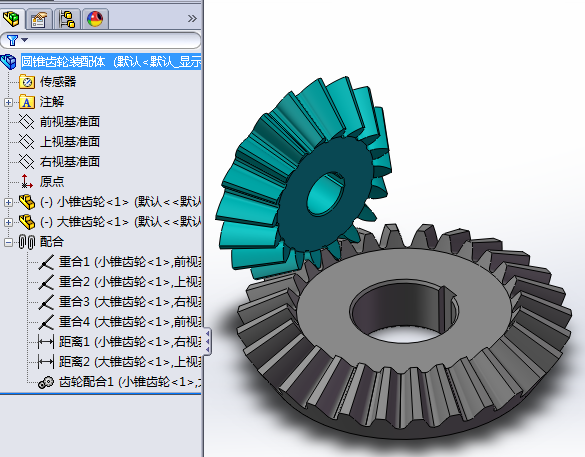Click the part icon of 大锥齿轮<1>
The height and width of the screenshot is (457, 585).
tap(27, 222)
